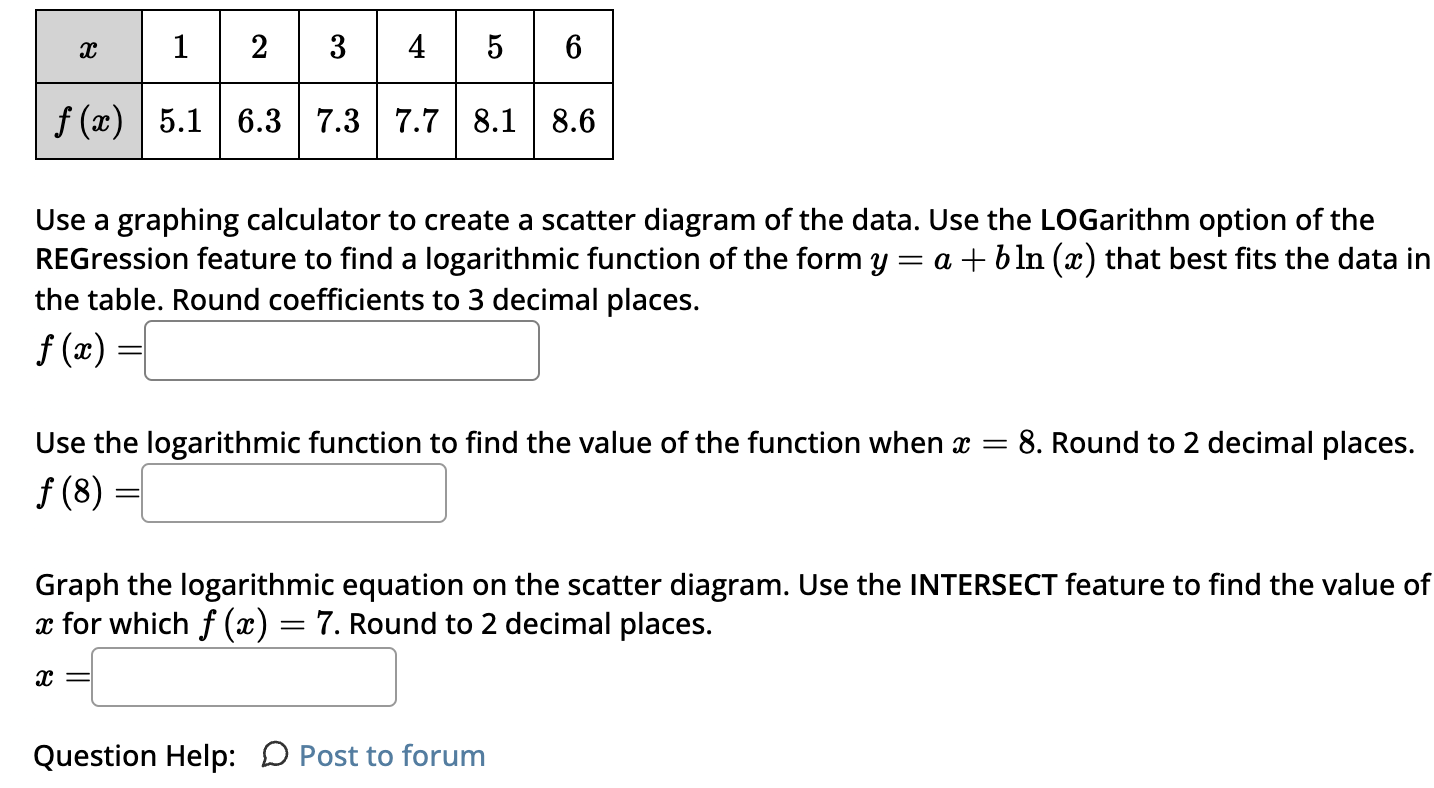Click the table cell containing 7.7

[415, 122]
